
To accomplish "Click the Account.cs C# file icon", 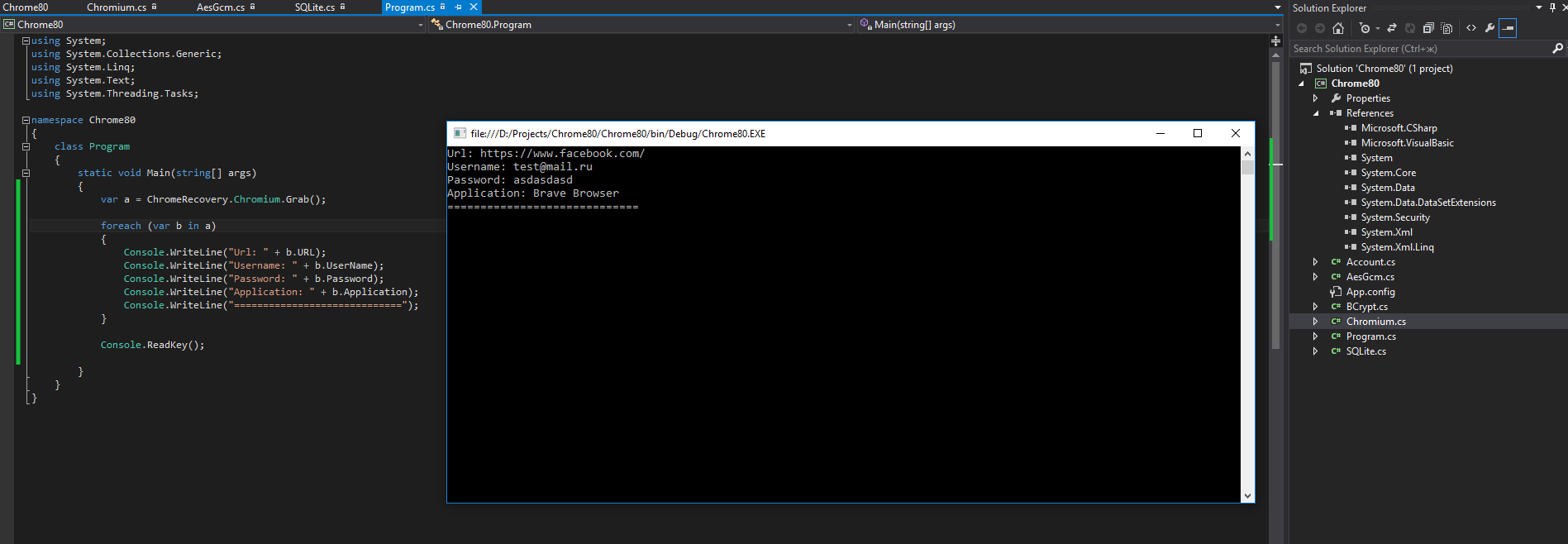I will [x=1336, y=262].
